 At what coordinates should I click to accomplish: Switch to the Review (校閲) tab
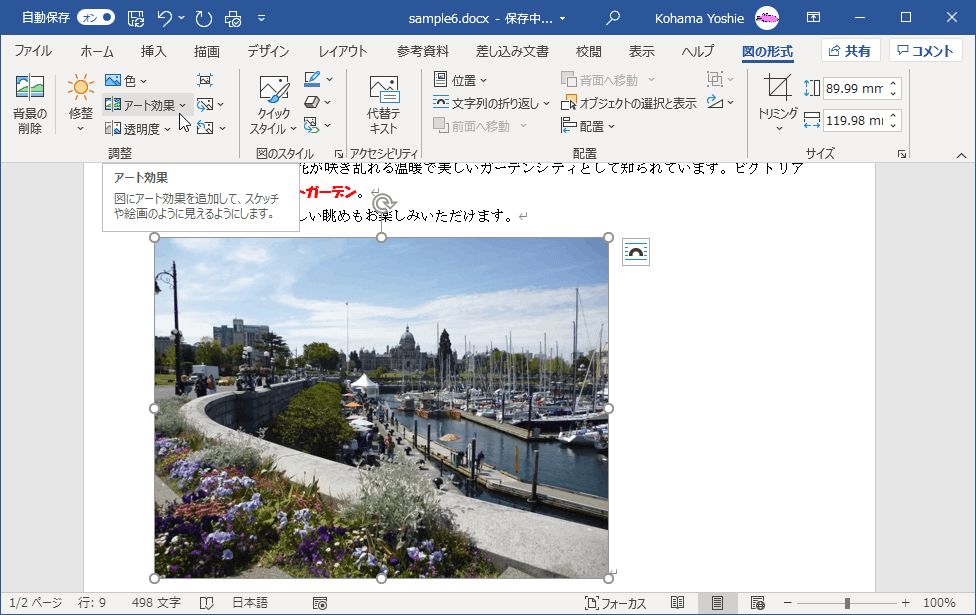pyautogui.click(x=589, y=51)
